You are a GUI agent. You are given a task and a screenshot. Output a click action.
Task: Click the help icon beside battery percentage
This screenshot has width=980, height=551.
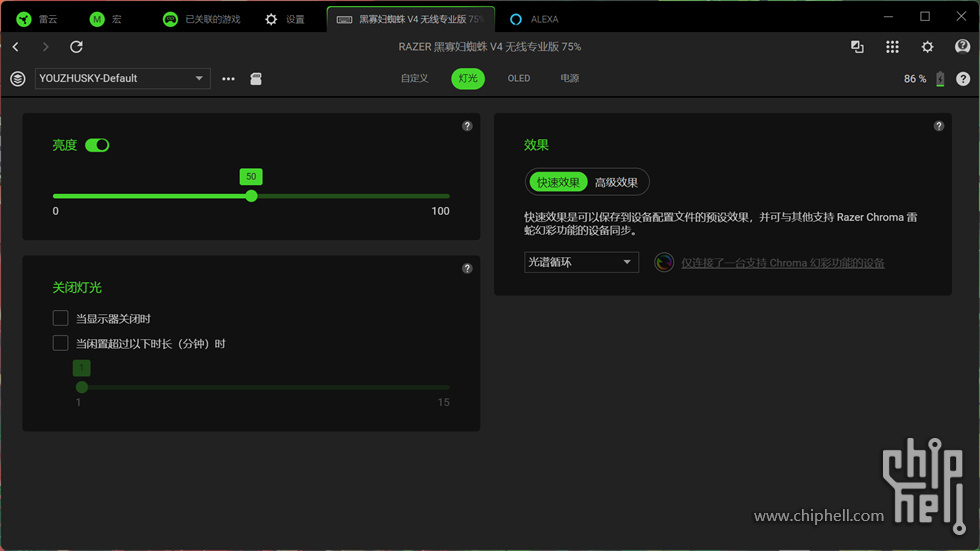tap(963, 79)
